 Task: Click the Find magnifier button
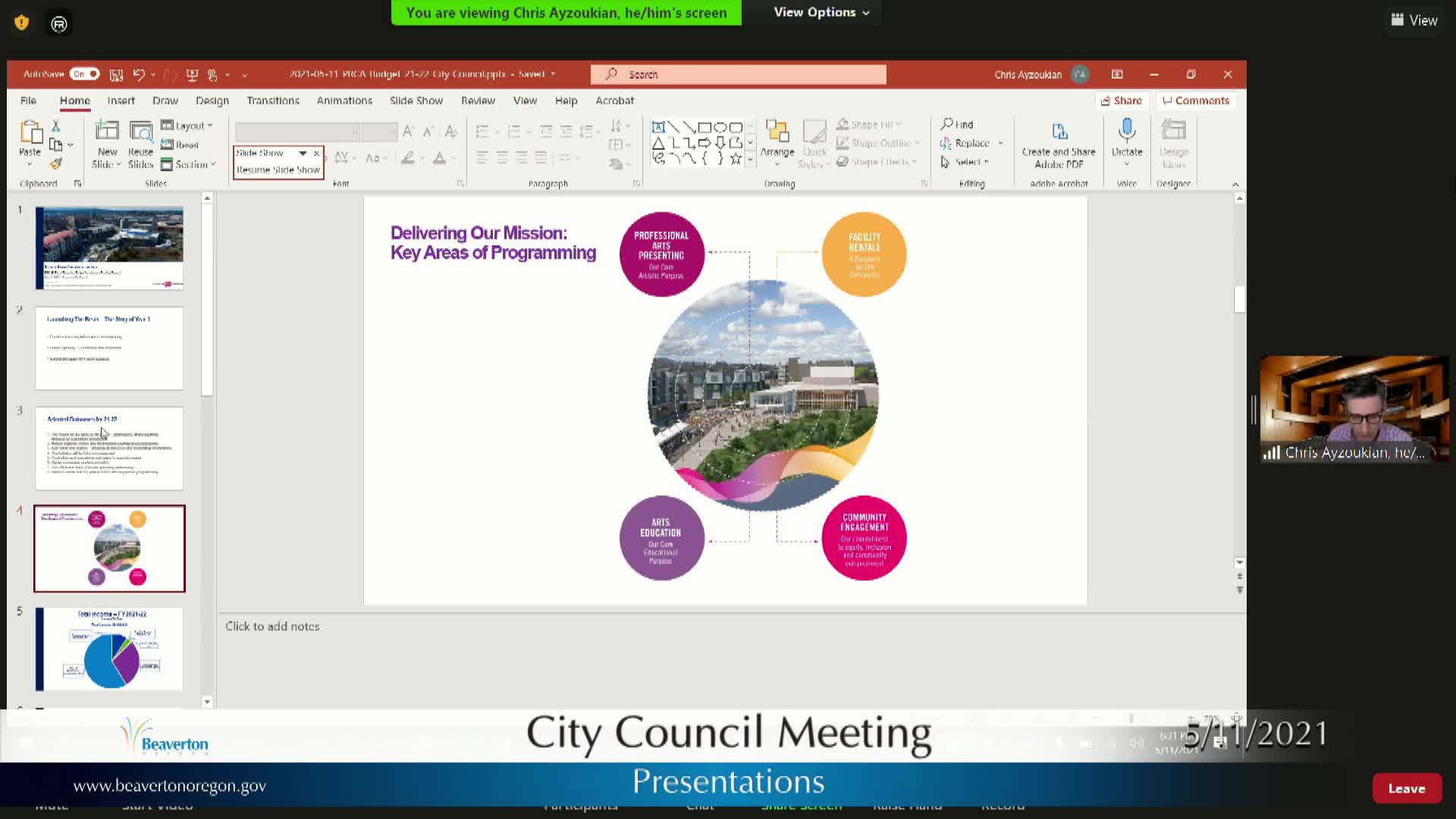point(957,124)
